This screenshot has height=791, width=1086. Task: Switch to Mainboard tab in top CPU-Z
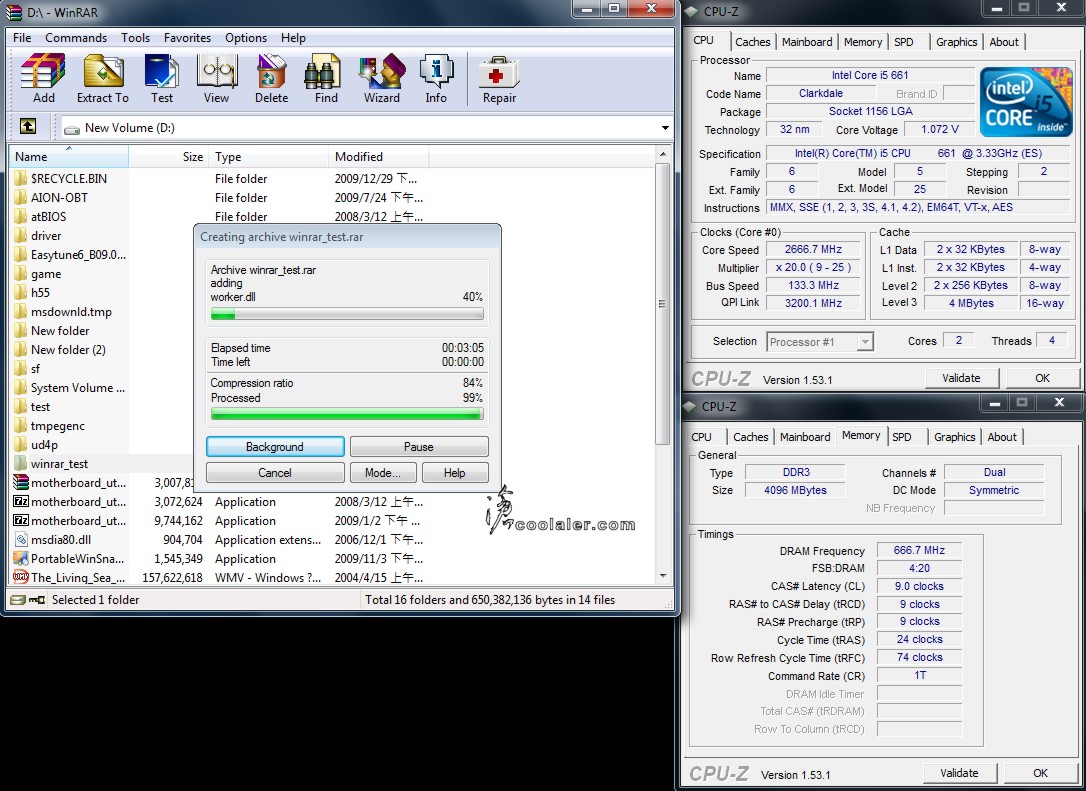click(x=807, y=42)
